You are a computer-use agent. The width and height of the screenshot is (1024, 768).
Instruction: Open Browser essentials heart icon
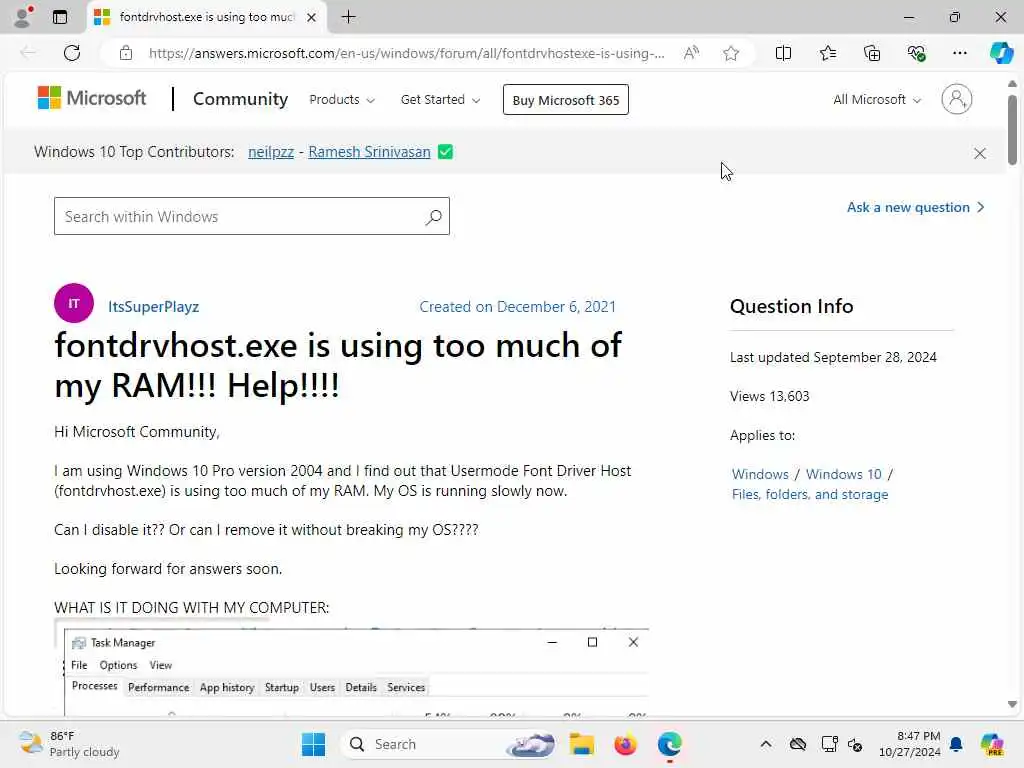916,54
